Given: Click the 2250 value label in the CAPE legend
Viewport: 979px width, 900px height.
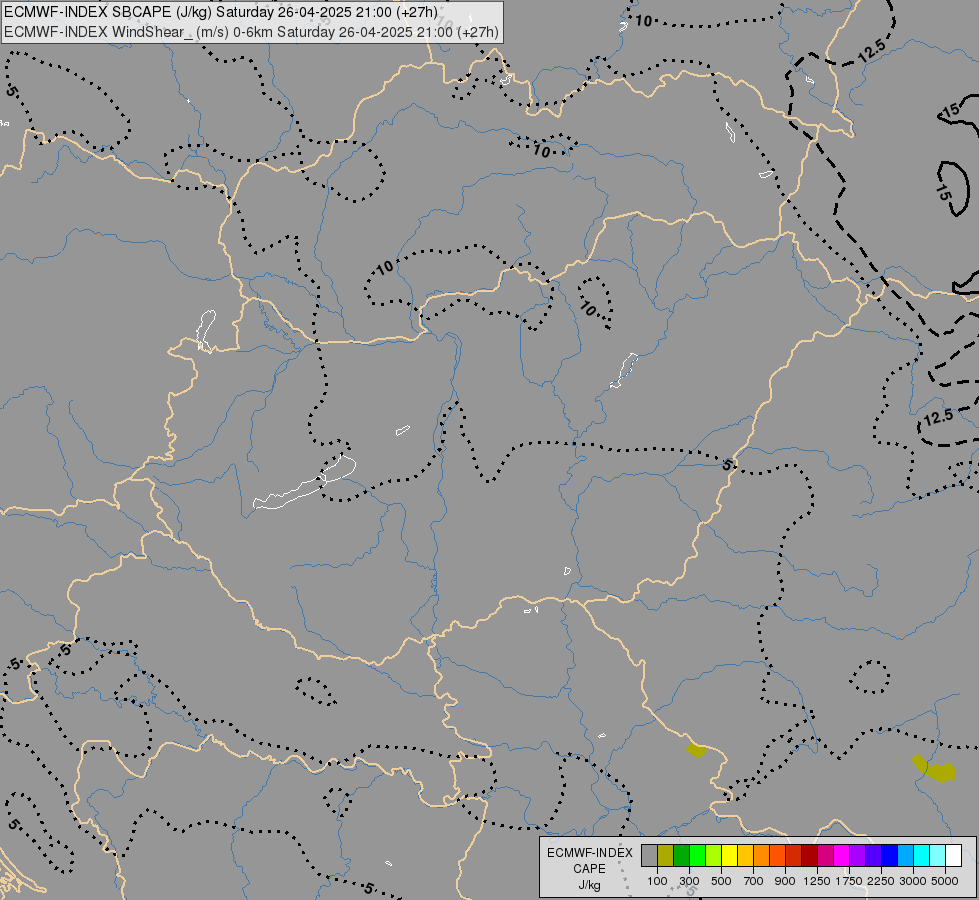Looking at the screenshot, I should 881,881.
